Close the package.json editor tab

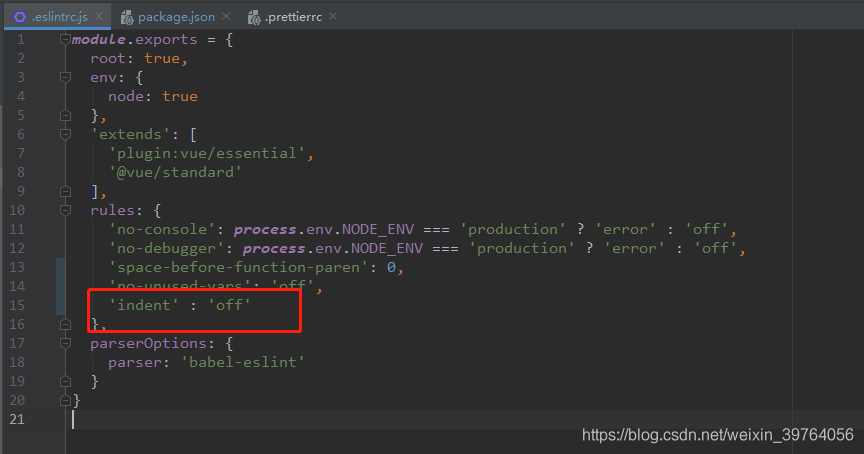coord(226,18)
